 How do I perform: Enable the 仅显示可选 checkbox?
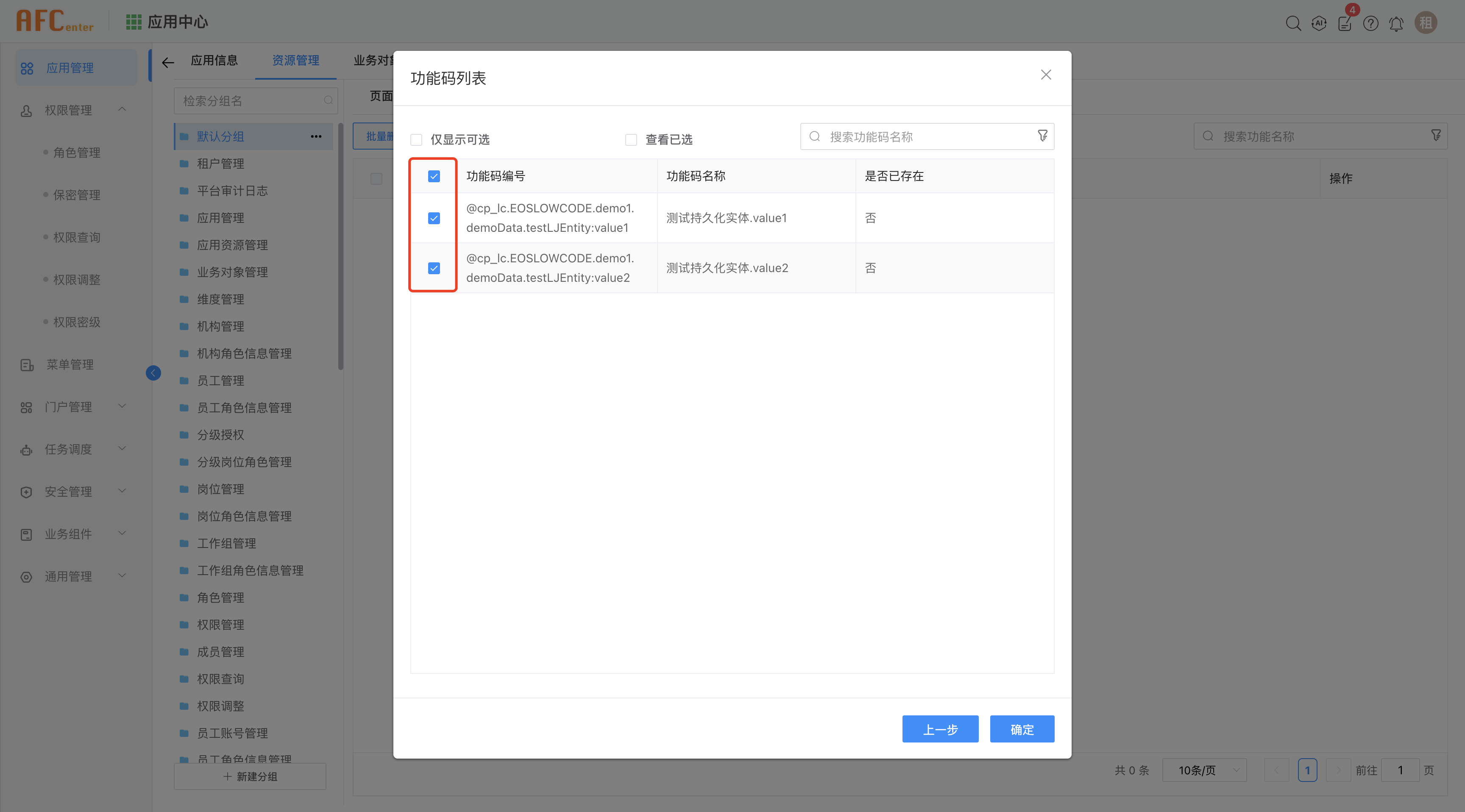coord(416,139)
